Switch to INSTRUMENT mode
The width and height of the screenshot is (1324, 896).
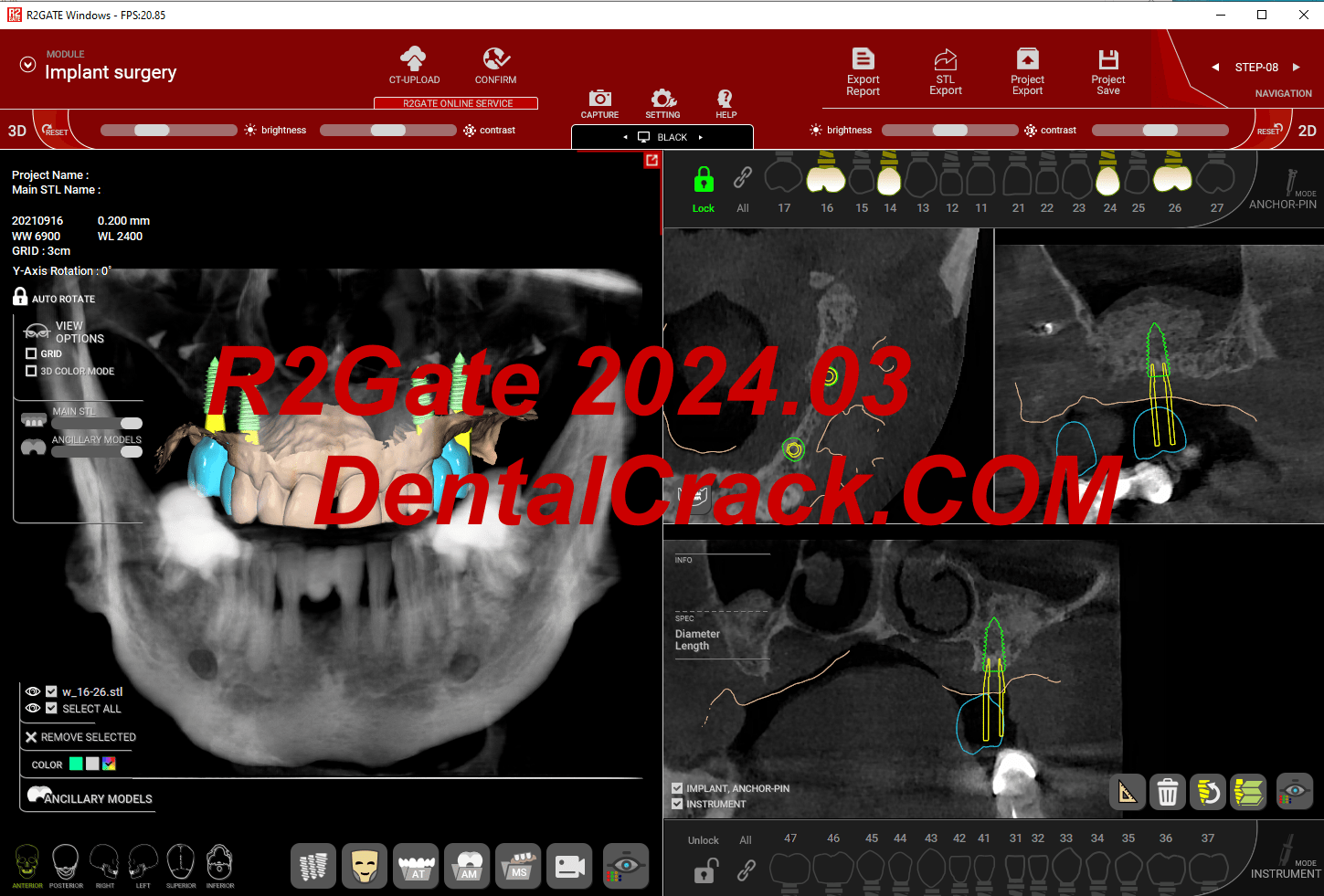coord(1287,858)
